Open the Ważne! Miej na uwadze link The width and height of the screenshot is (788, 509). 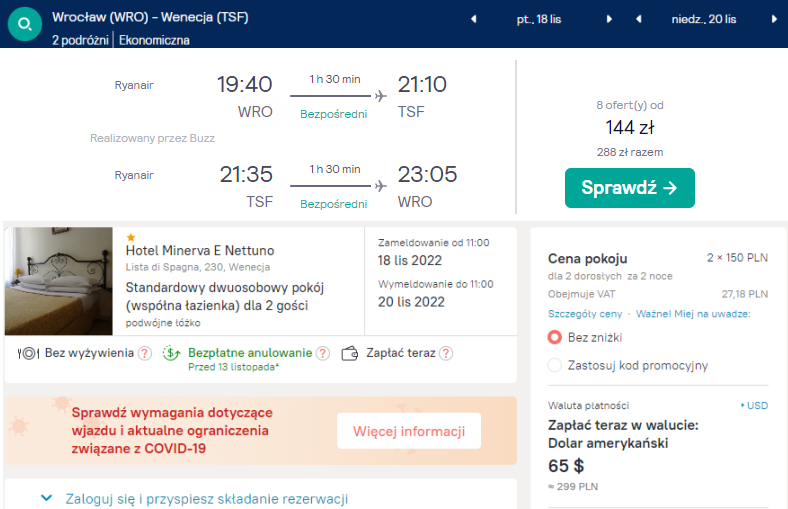(693, 314)
